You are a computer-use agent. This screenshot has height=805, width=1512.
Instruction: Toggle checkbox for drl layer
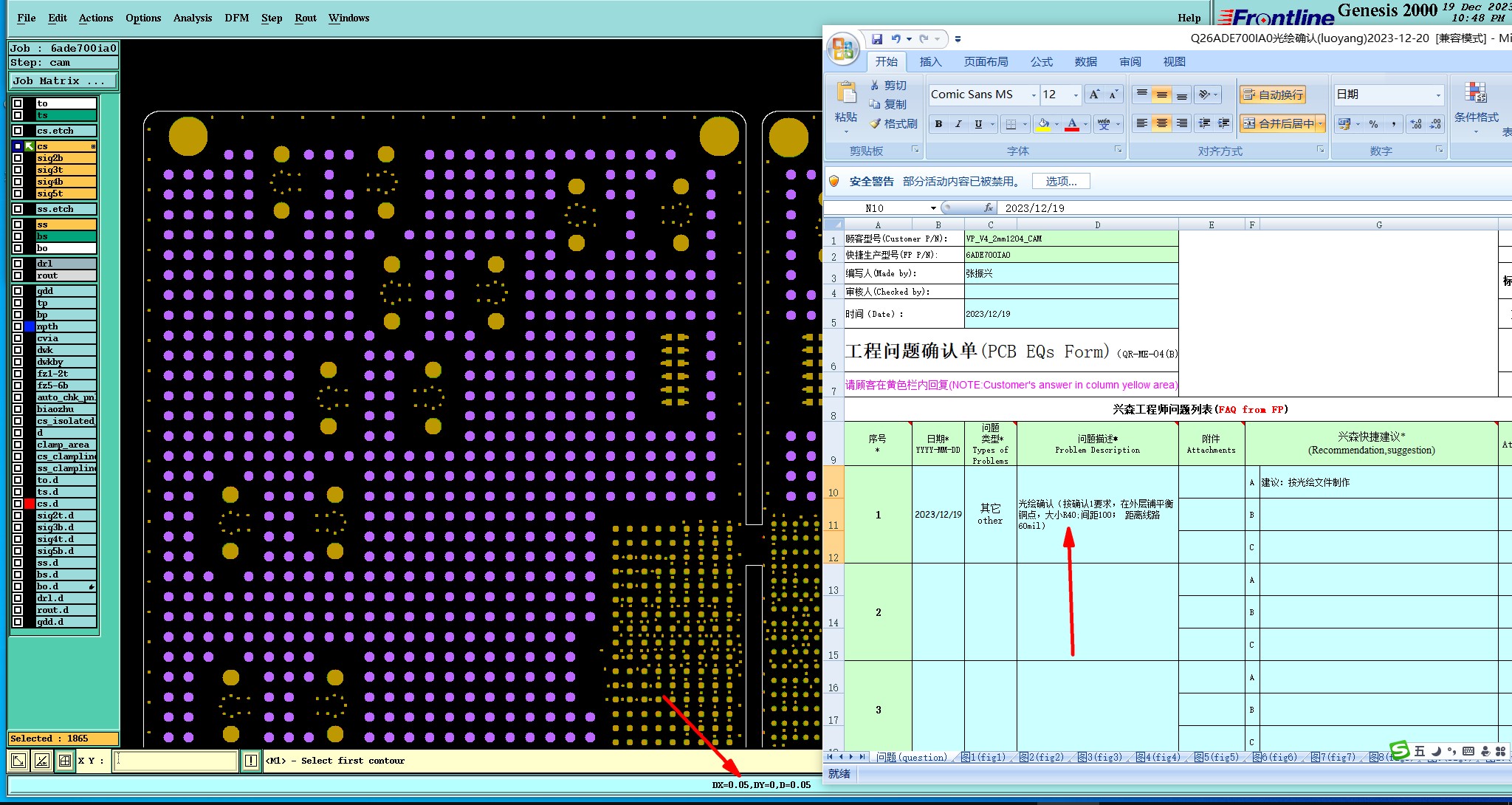(18, 264)
